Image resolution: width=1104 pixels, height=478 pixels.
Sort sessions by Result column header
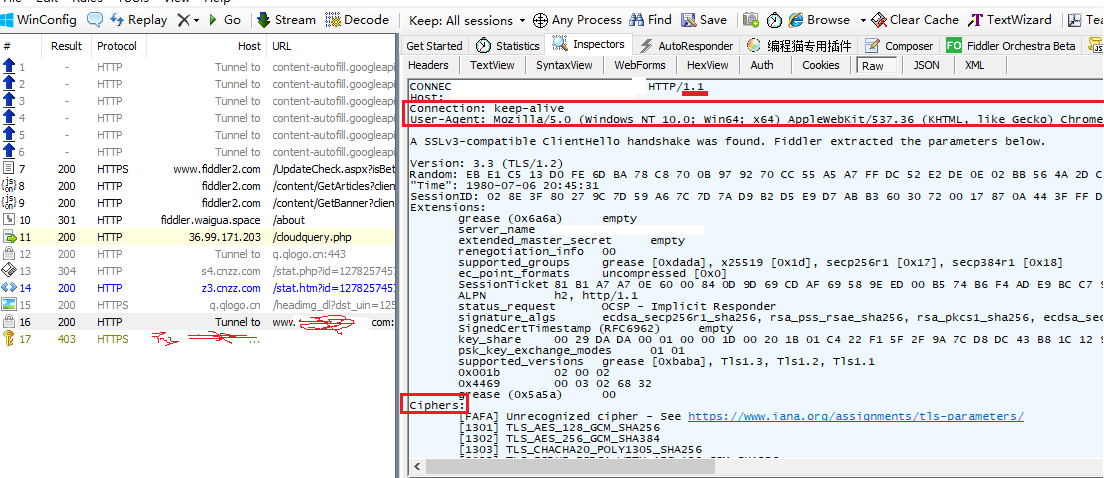67,46
